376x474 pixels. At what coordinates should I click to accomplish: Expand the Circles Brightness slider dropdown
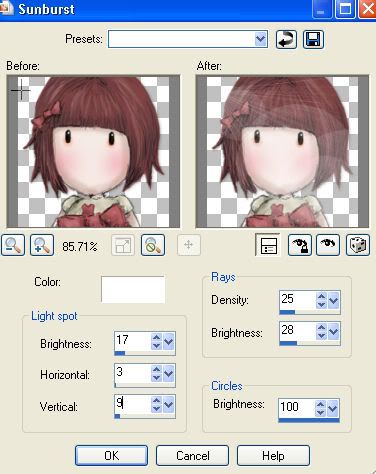coord(332,408)
